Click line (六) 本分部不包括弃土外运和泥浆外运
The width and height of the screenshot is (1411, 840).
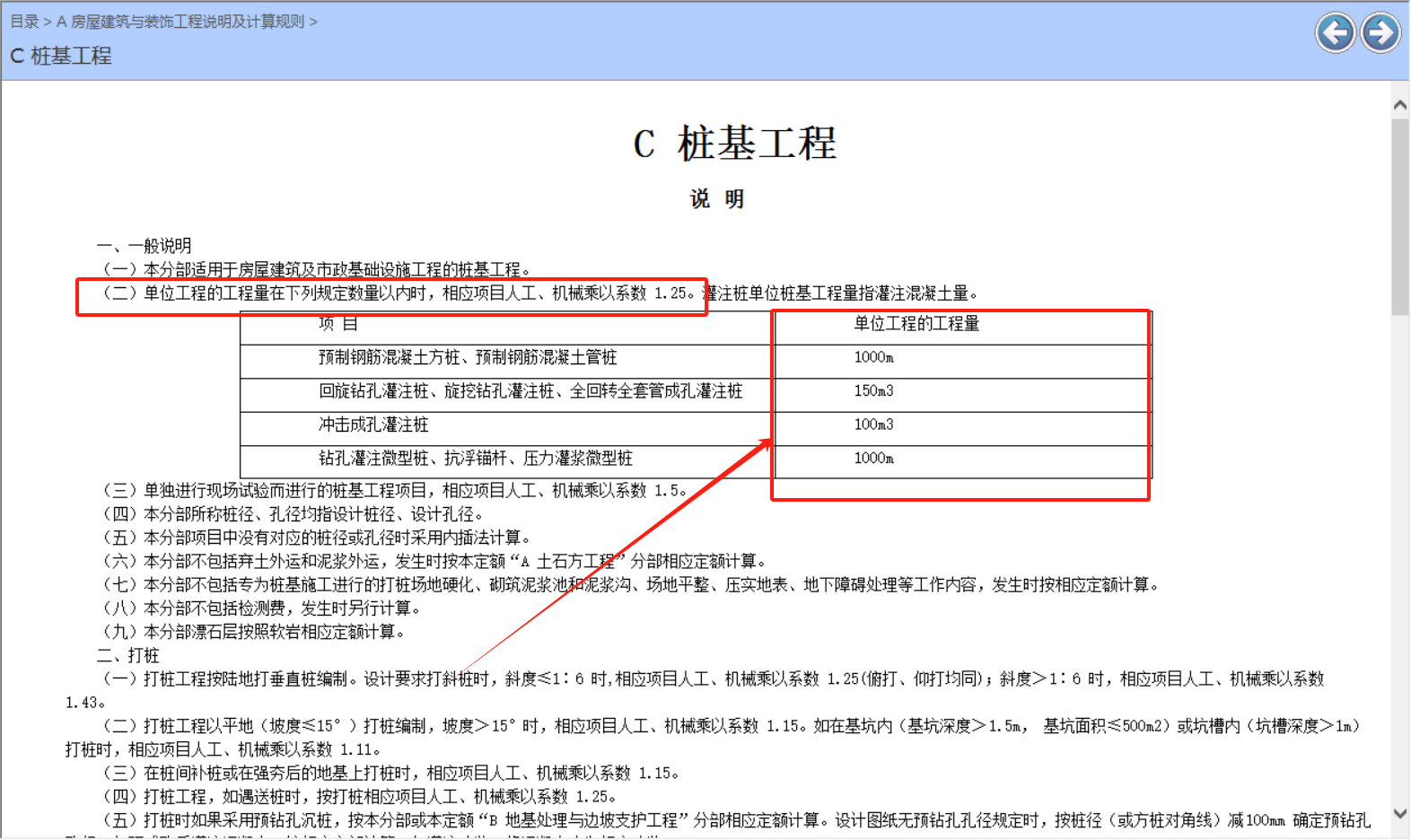coord(435,561)
